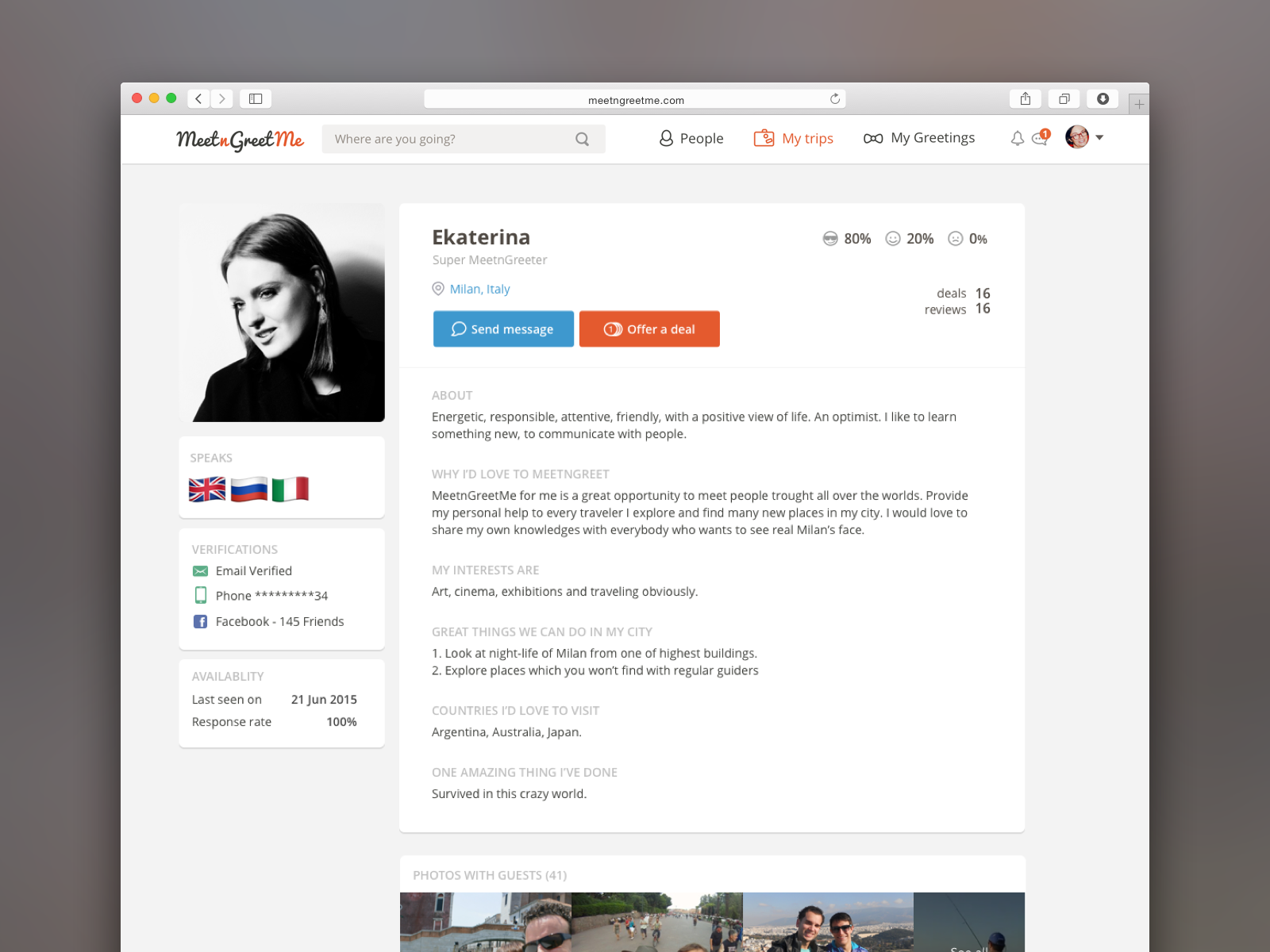1270x952 pixels.
Task: Click Ekaterina's profile photo
Action: coord(282,313)
